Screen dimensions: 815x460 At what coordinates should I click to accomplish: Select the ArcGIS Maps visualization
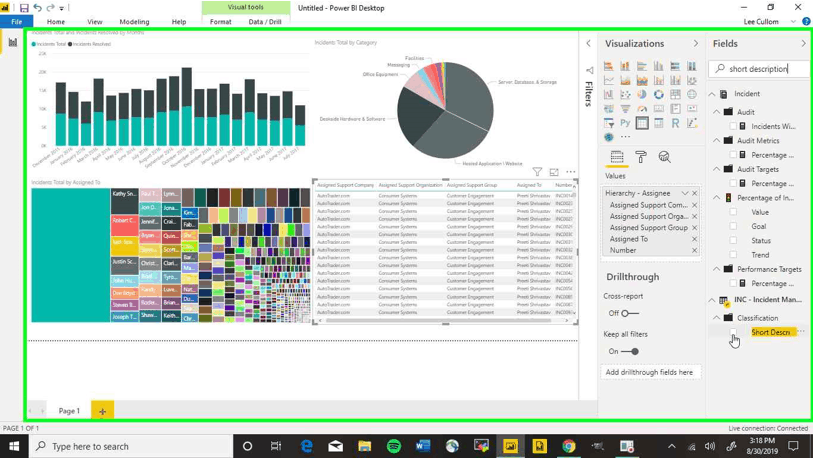point(609,137)
